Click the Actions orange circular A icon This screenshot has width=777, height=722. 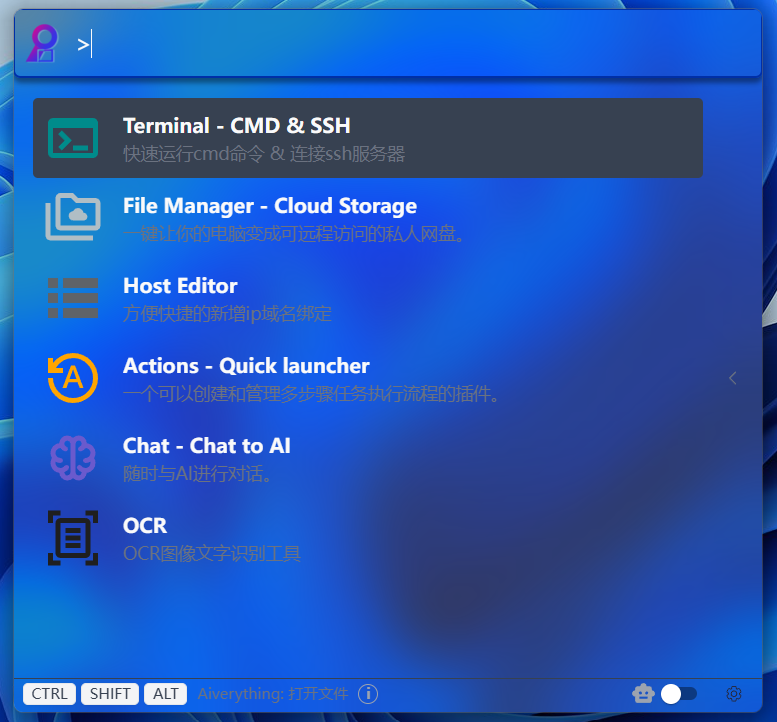pyautogui.click(x=73, y=378)
